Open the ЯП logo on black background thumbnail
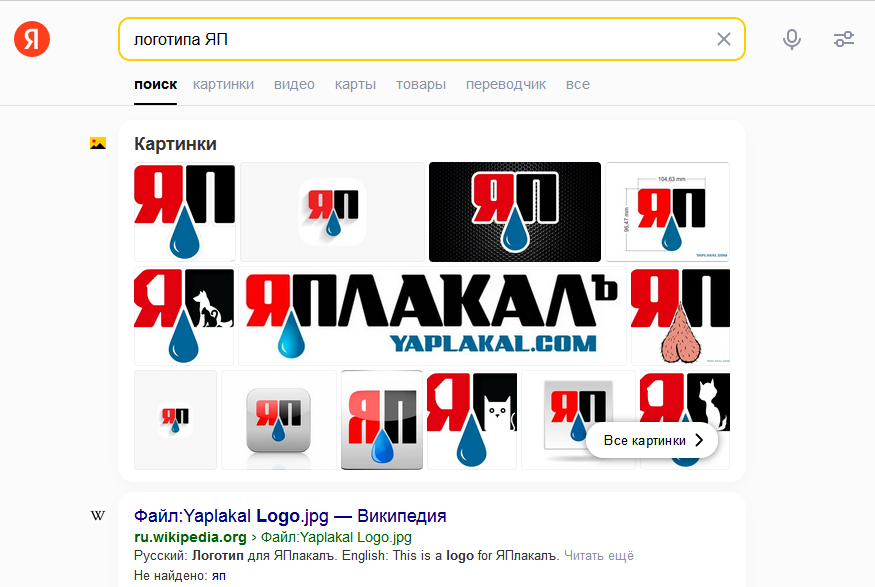This screenshot has width=875, height=587. (515, 212)
